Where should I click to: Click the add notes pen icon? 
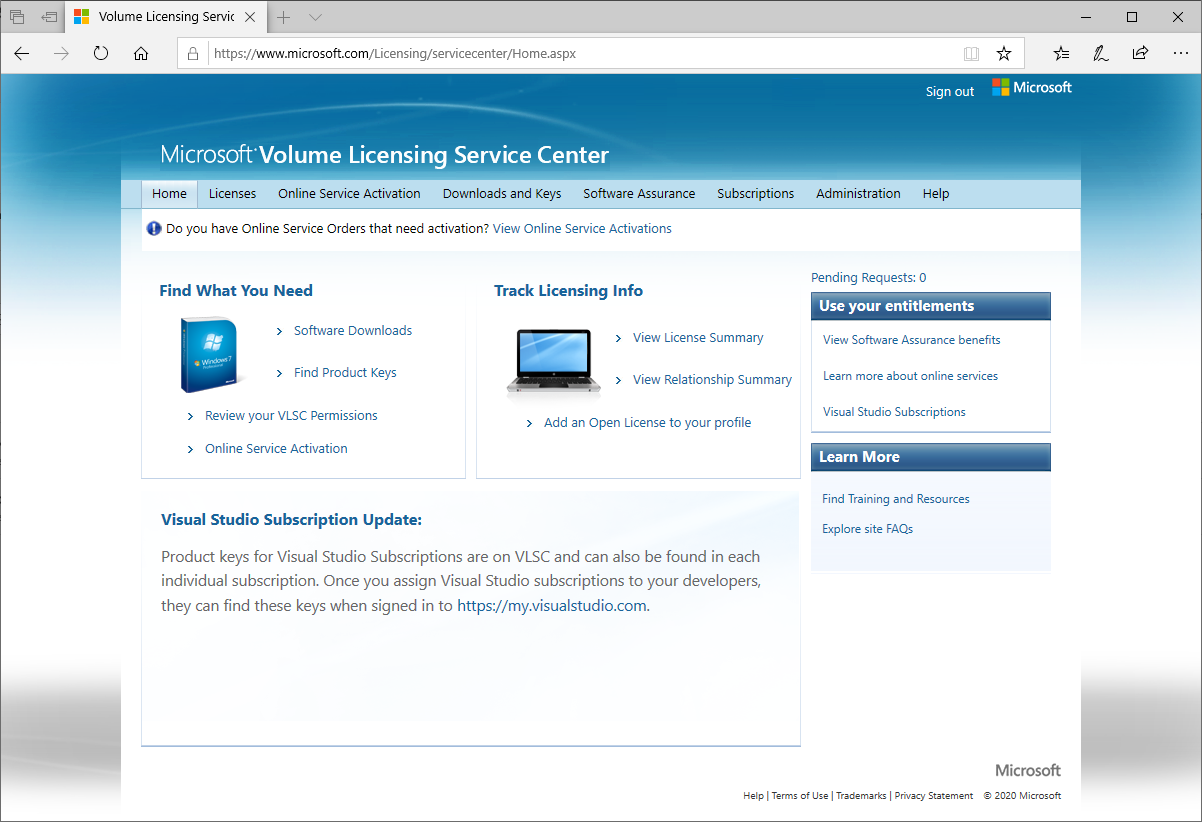[1101, 54]
